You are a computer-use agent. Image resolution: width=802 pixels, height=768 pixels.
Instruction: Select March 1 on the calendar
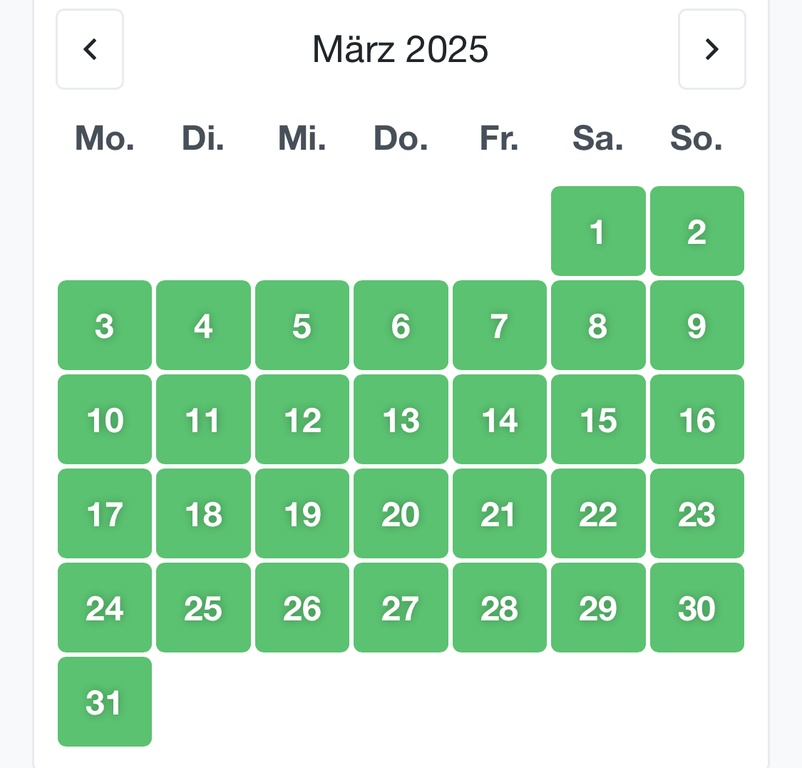pos(598,231)
